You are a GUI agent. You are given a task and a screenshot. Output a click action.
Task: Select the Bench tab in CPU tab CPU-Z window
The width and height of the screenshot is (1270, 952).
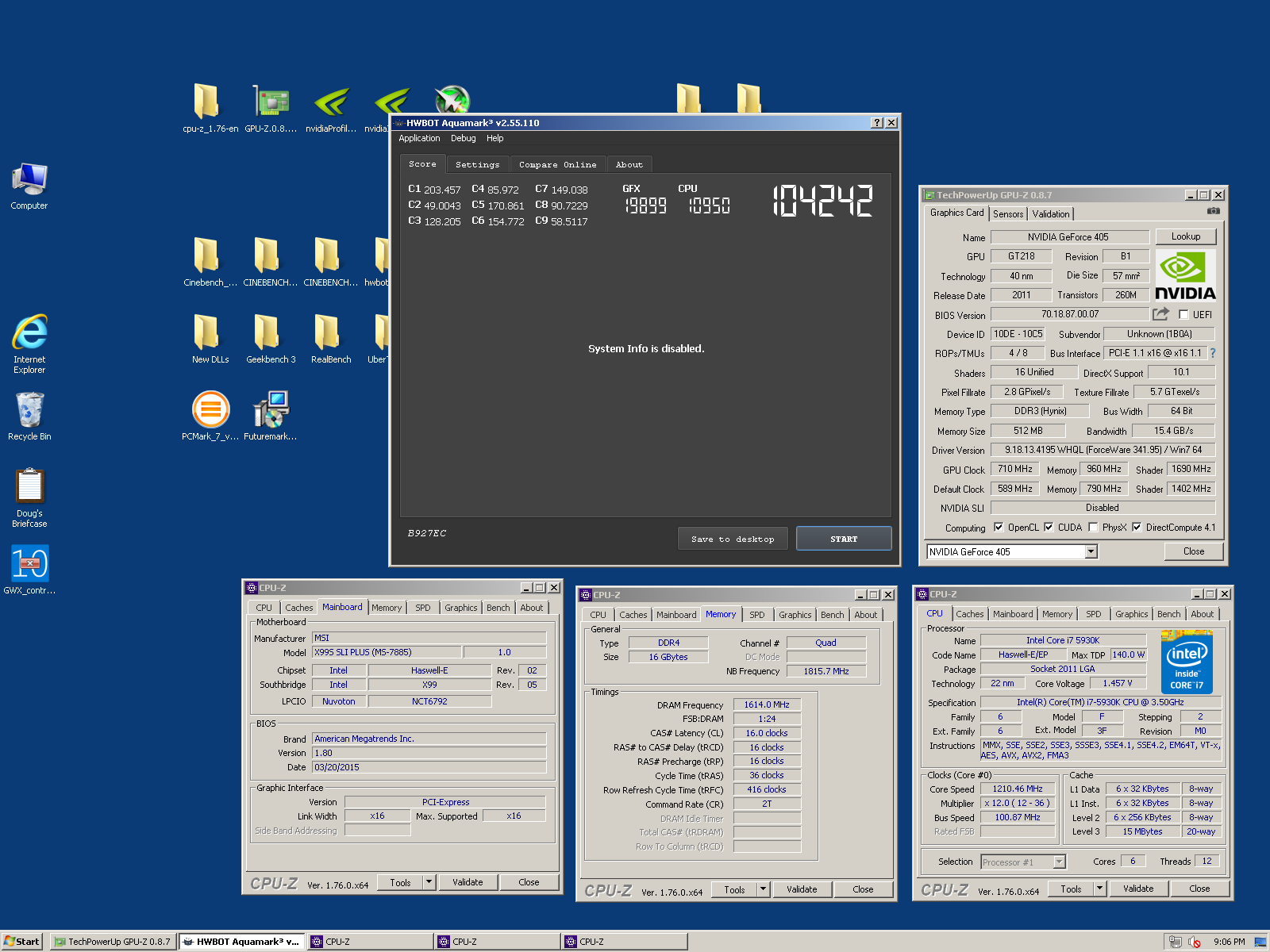1168,614
